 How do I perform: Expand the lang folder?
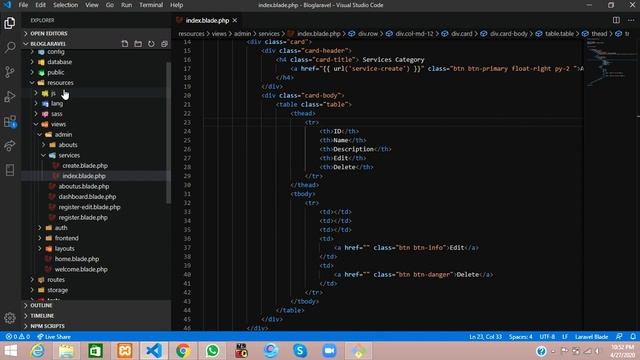[57, 104]
